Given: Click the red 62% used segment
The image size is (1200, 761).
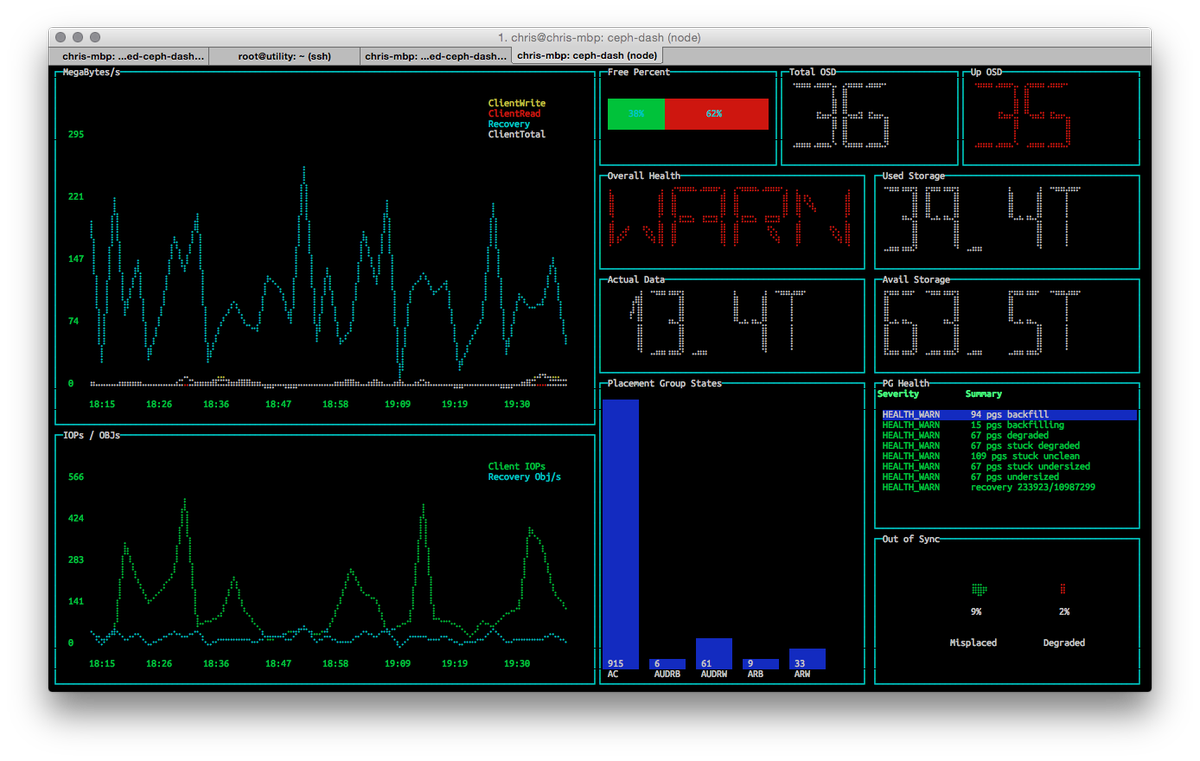Looking at the screenshot, I should pyautogui.click(x=716, y=114).
